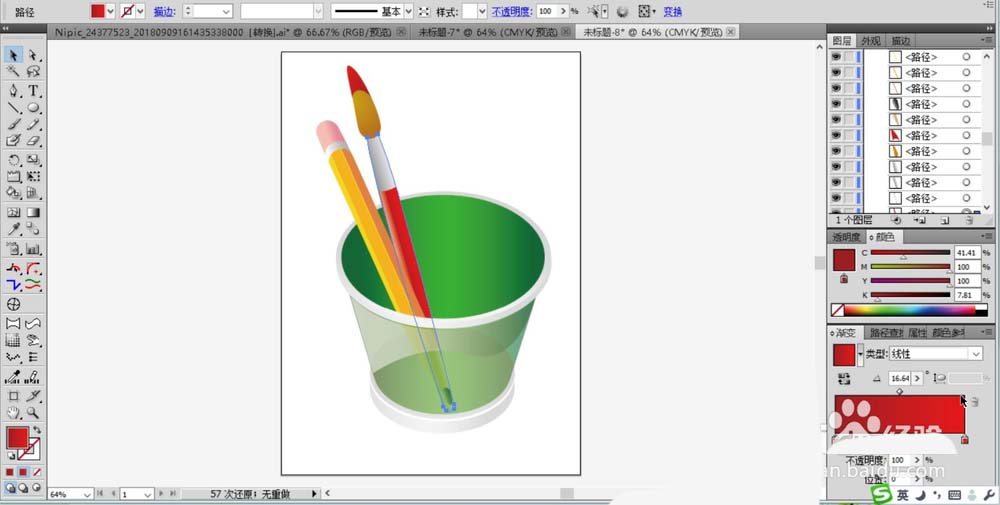The image size is (1000, 505).
Task: Select the Pencil tool
Action: click(33, 124)
